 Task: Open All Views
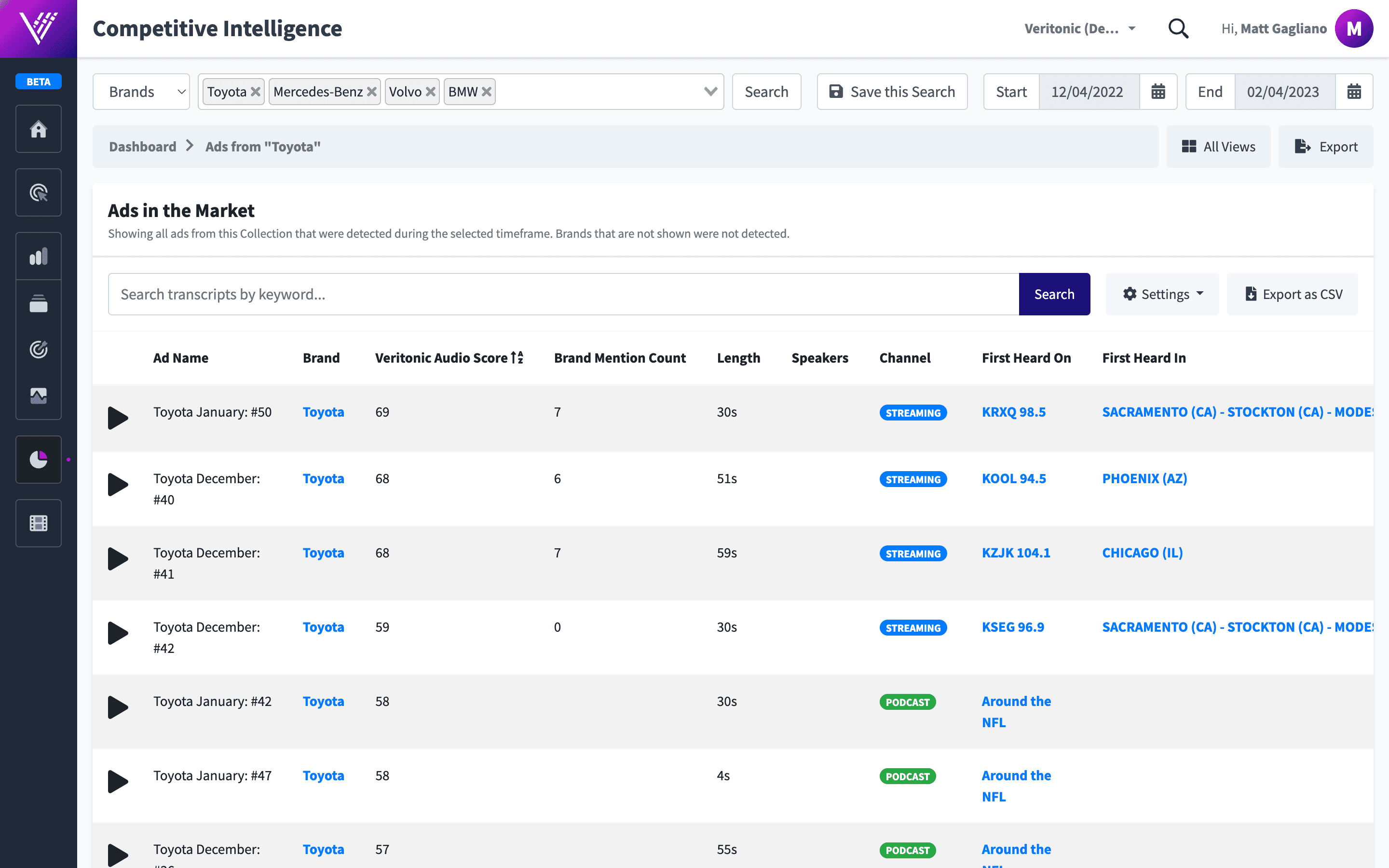click(1218, 147)
